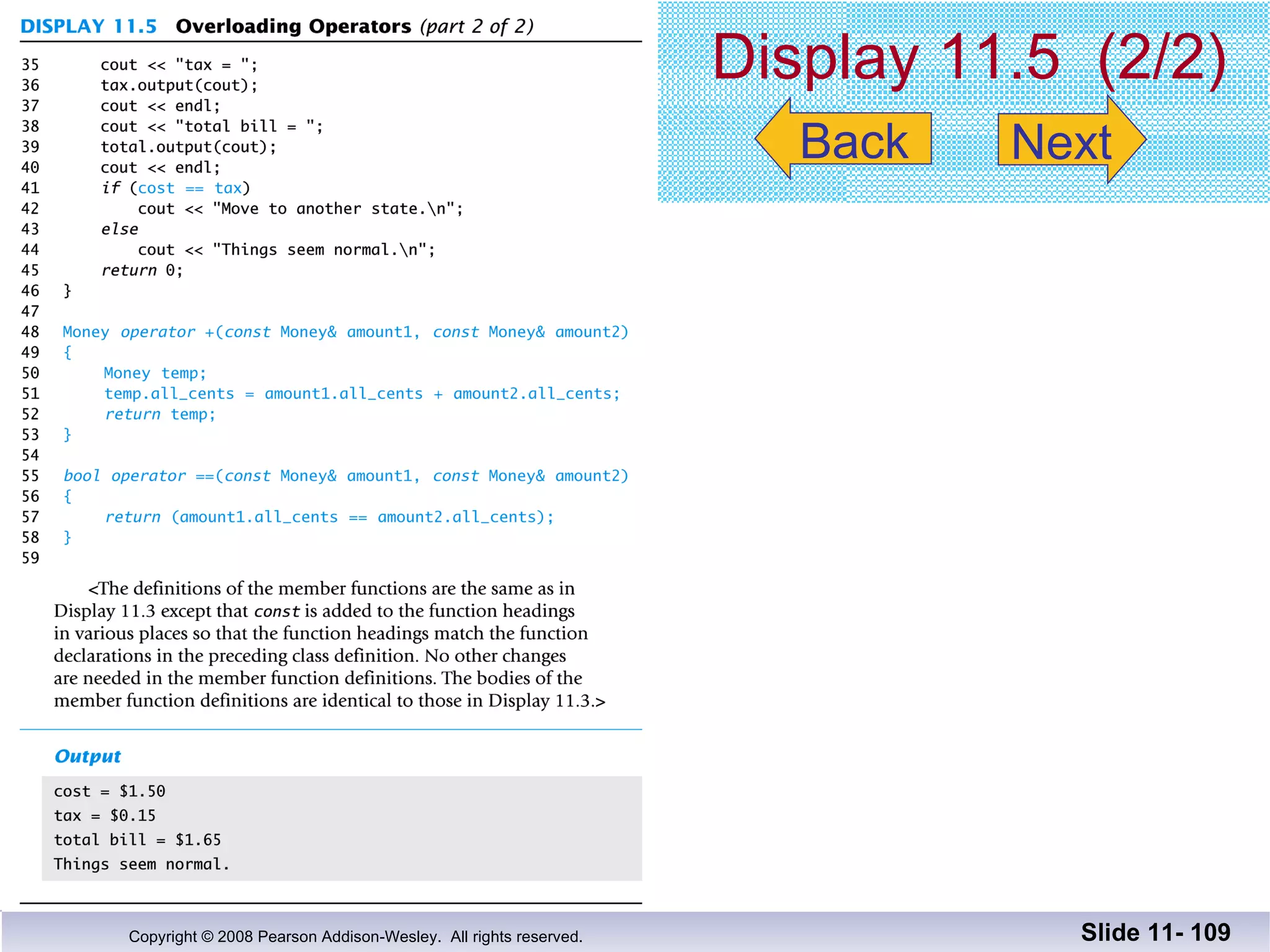Click output line 'total bill = $1.65'
Image resolution: width=1270 pixels, height=952 pixels.
[138, 840]
